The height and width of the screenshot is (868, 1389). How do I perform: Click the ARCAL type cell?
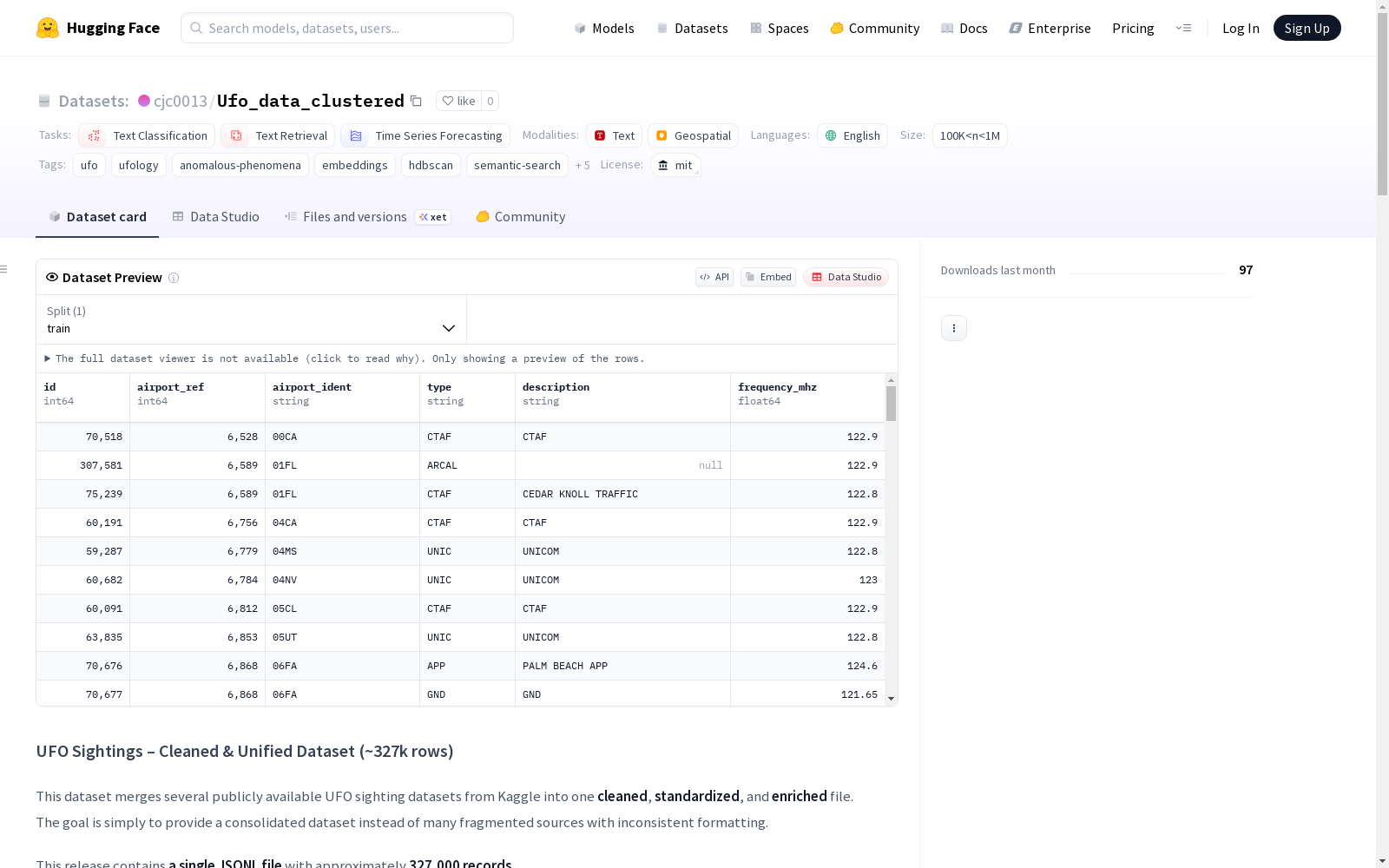(467, 465)
